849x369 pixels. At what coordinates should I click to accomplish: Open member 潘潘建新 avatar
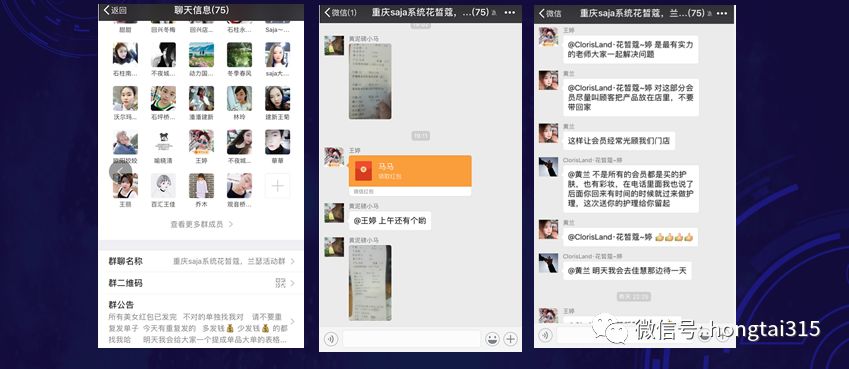point(201,98)
